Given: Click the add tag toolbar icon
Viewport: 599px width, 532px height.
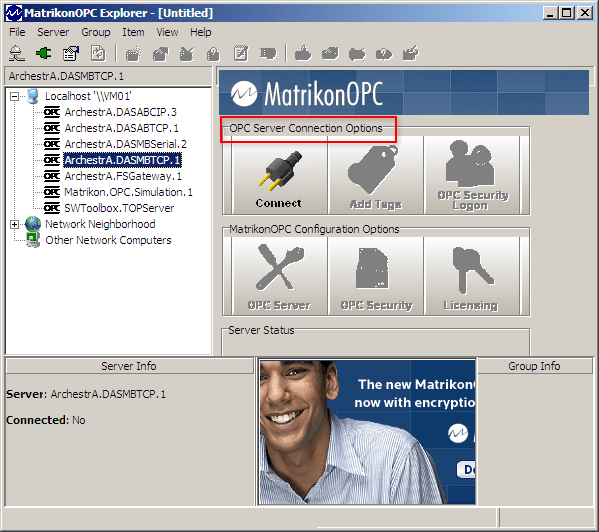Looking at the screenshot, I should [x=303, y=53].
